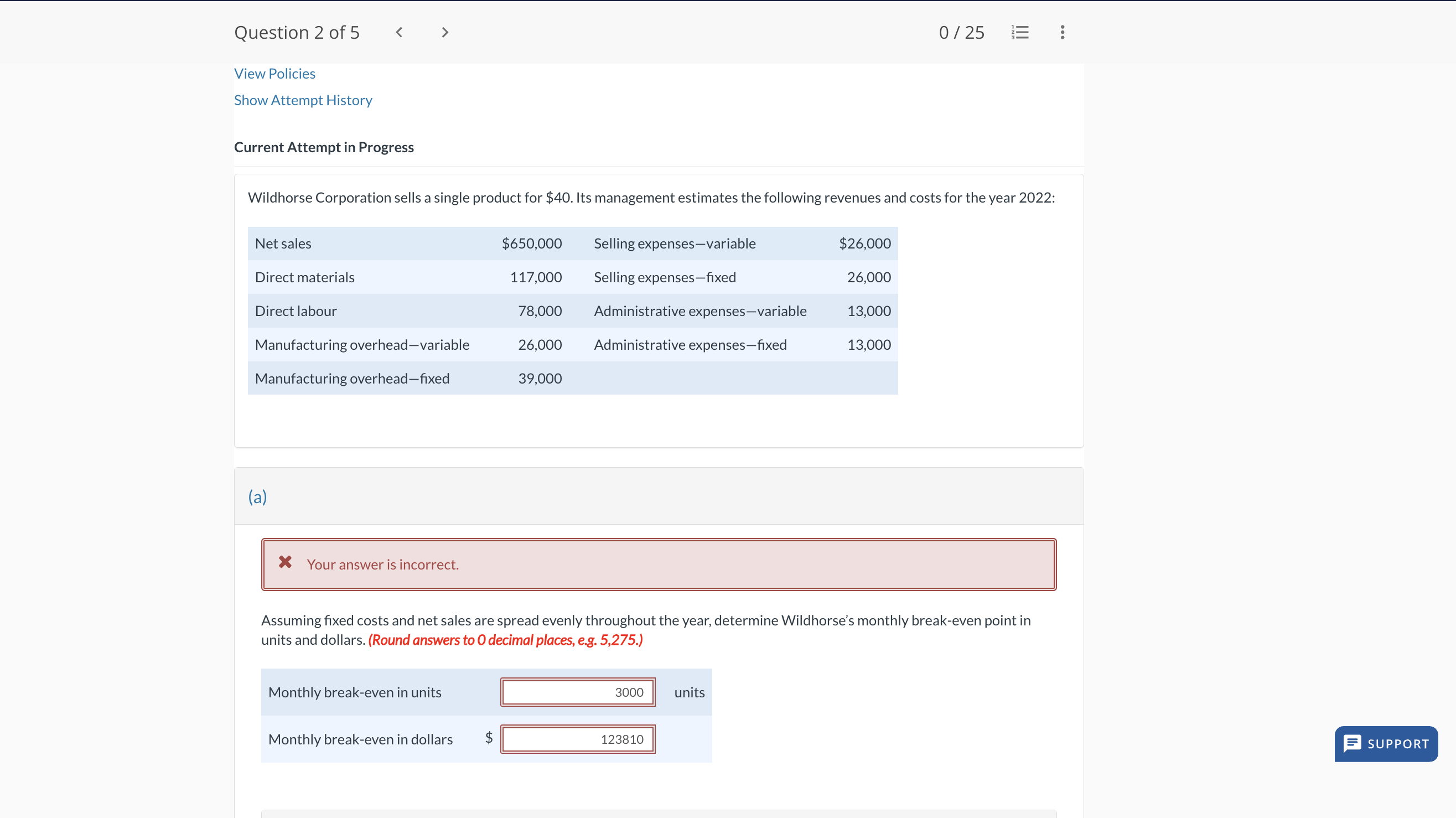Screen dimensions: 1456x818
Task: Edit the Monthly break-even in dollars field
Action: click(x=578, y=739)
